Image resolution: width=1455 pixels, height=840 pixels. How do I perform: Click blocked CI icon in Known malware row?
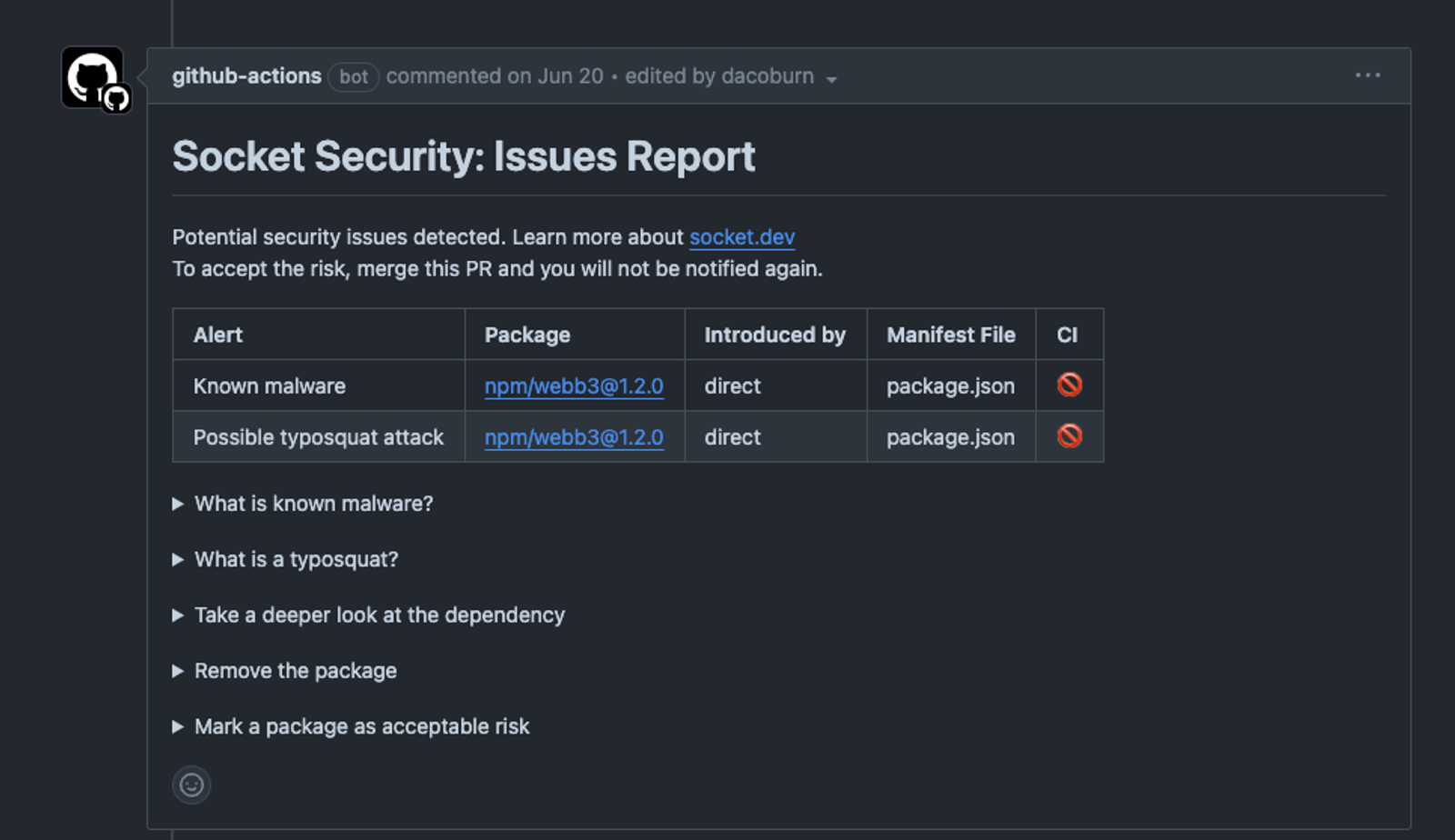click(x=1069, y=385)
